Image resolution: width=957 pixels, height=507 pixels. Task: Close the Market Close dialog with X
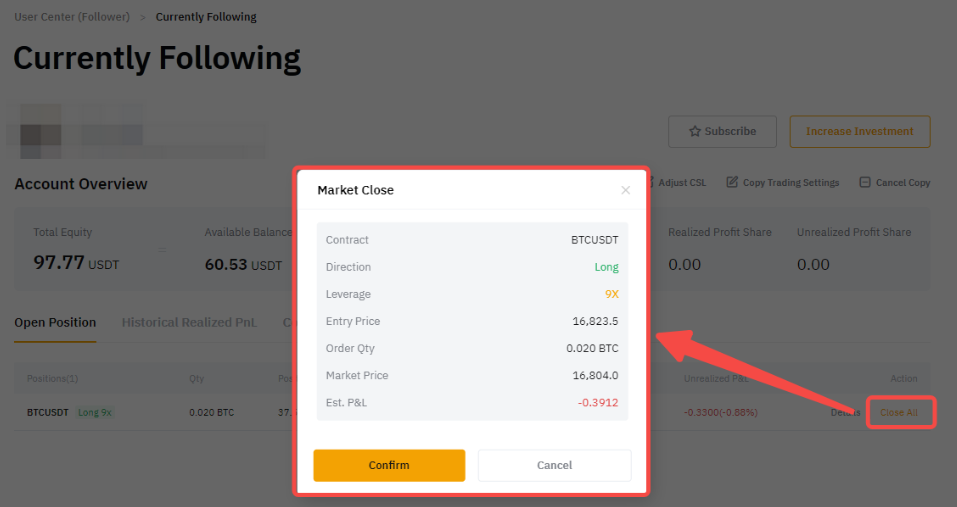(626, 190)
